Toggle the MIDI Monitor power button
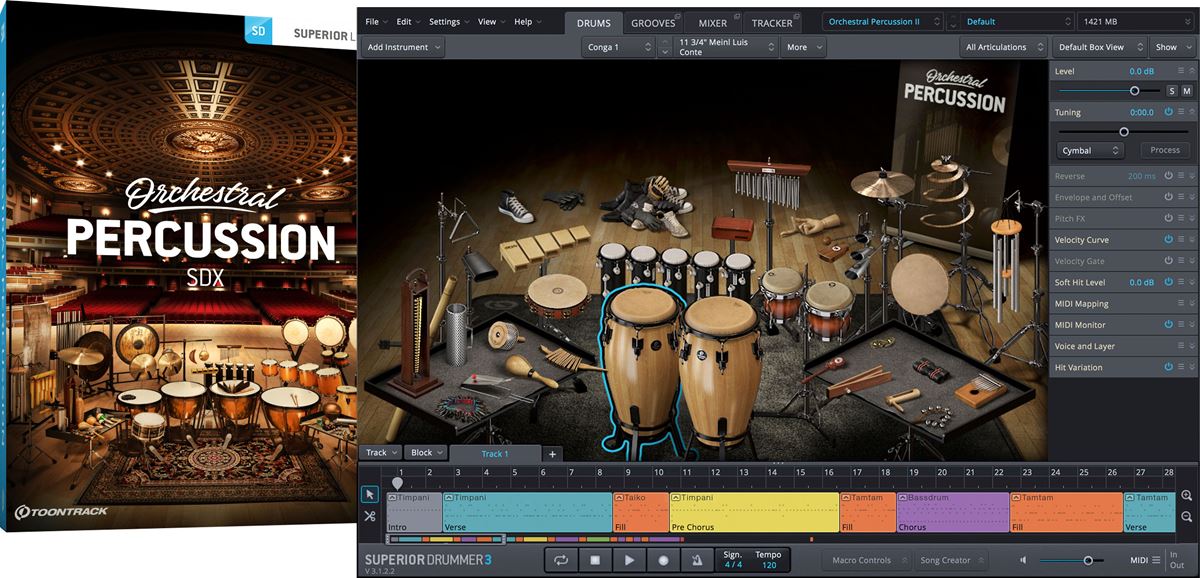This screenshot has height=578, width=1200. coord(1168,325)
